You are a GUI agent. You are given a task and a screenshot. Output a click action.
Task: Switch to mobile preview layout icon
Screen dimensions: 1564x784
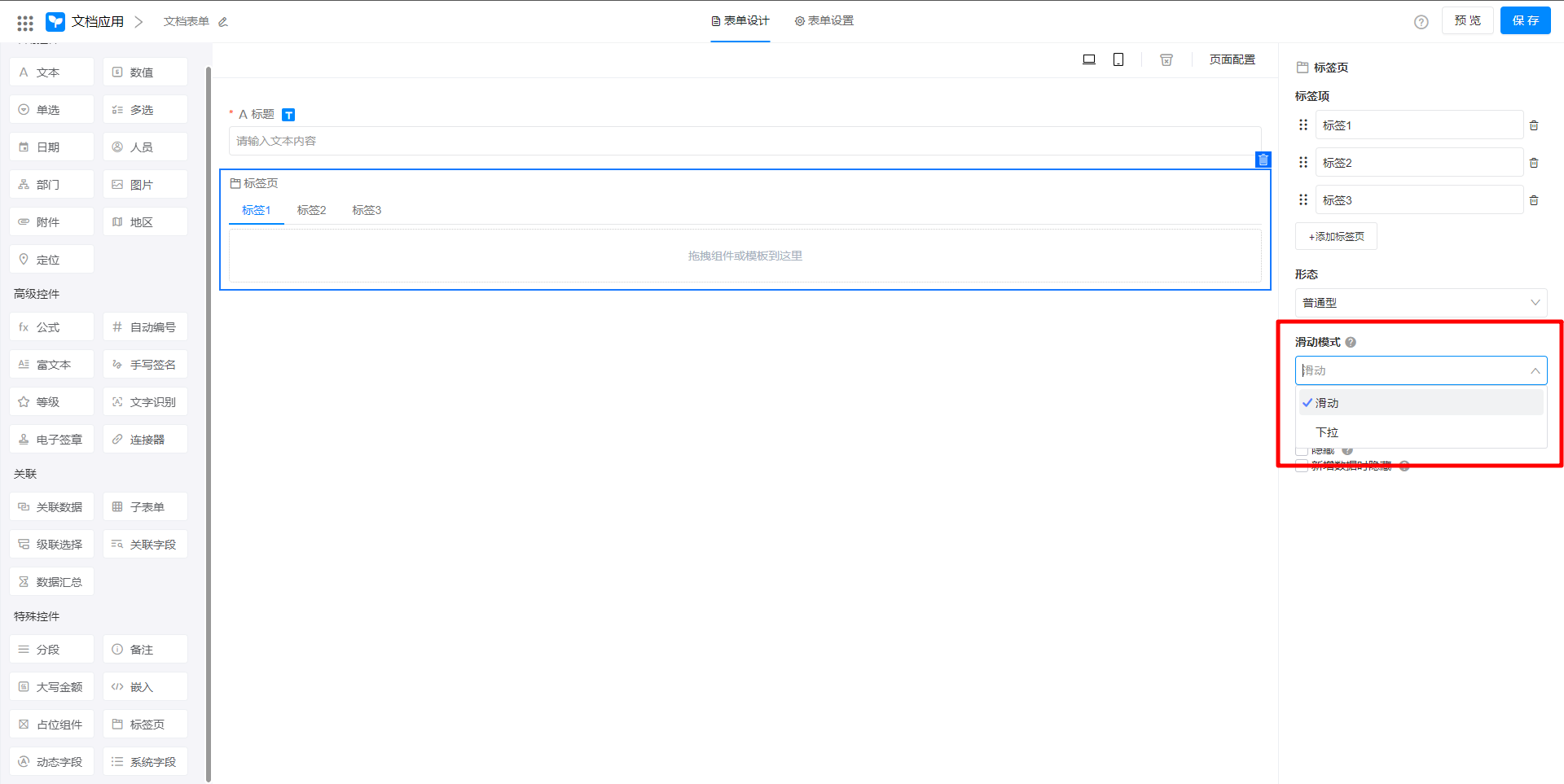coord(1118,59)
